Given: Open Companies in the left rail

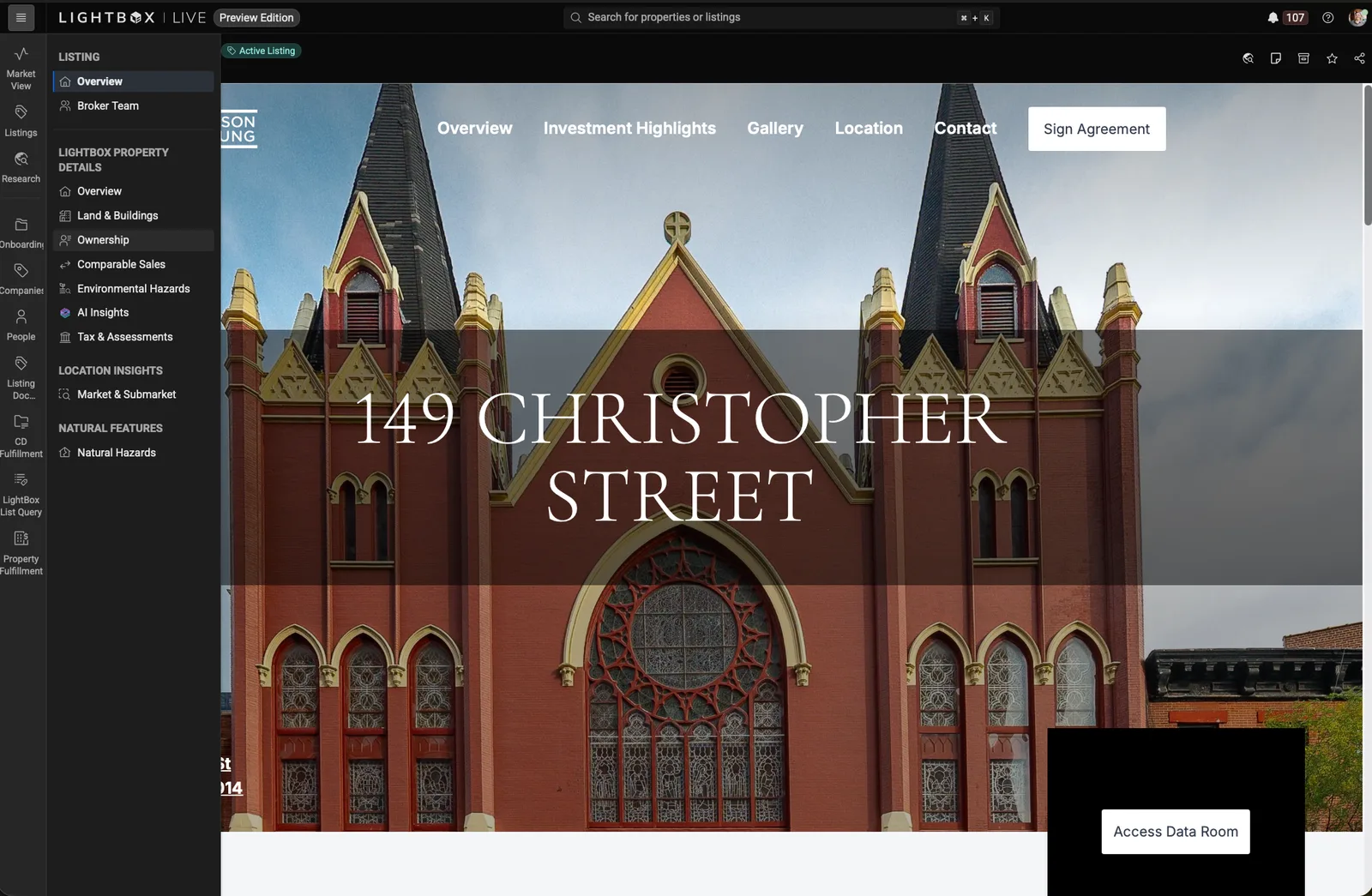Looking at the screenshot, I should coord(21,280).
